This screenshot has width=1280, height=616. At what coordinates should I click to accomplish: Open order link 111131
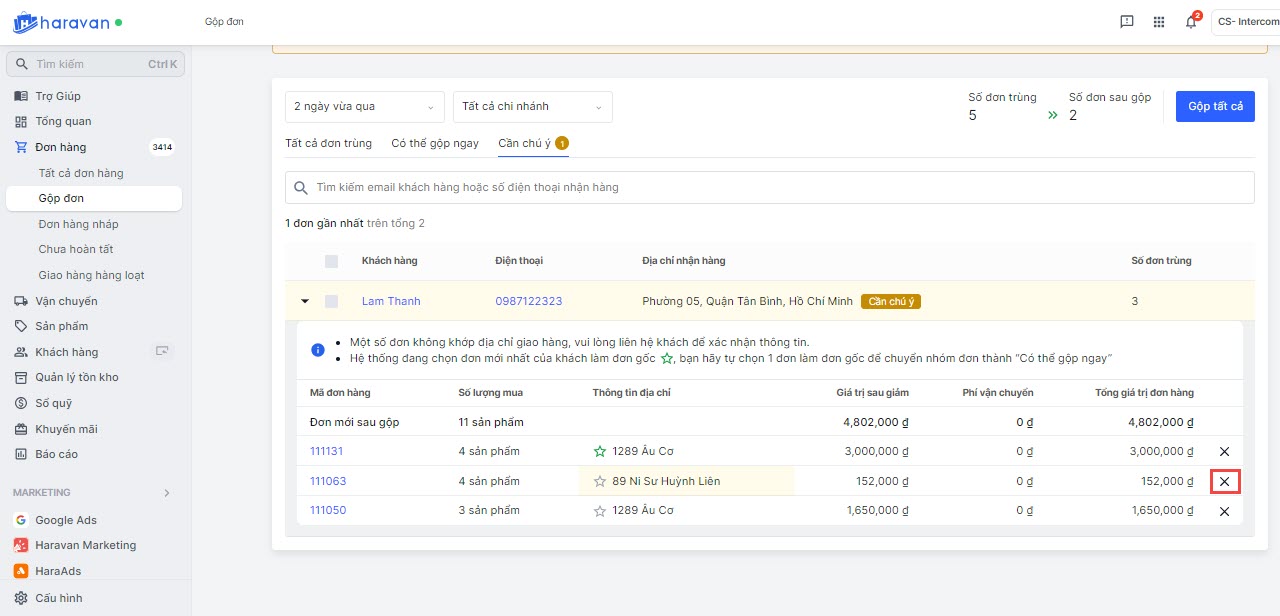[x=326, y=451]
